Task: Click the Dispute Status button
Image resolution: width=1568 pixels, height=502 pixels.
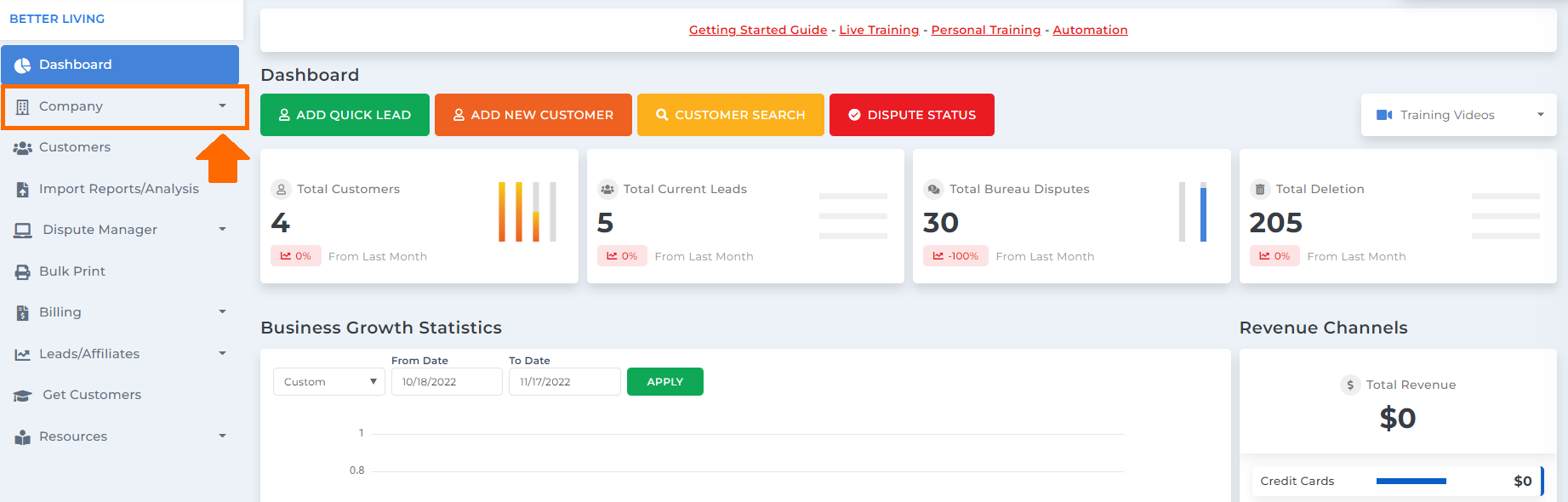Action: point(912,115)
